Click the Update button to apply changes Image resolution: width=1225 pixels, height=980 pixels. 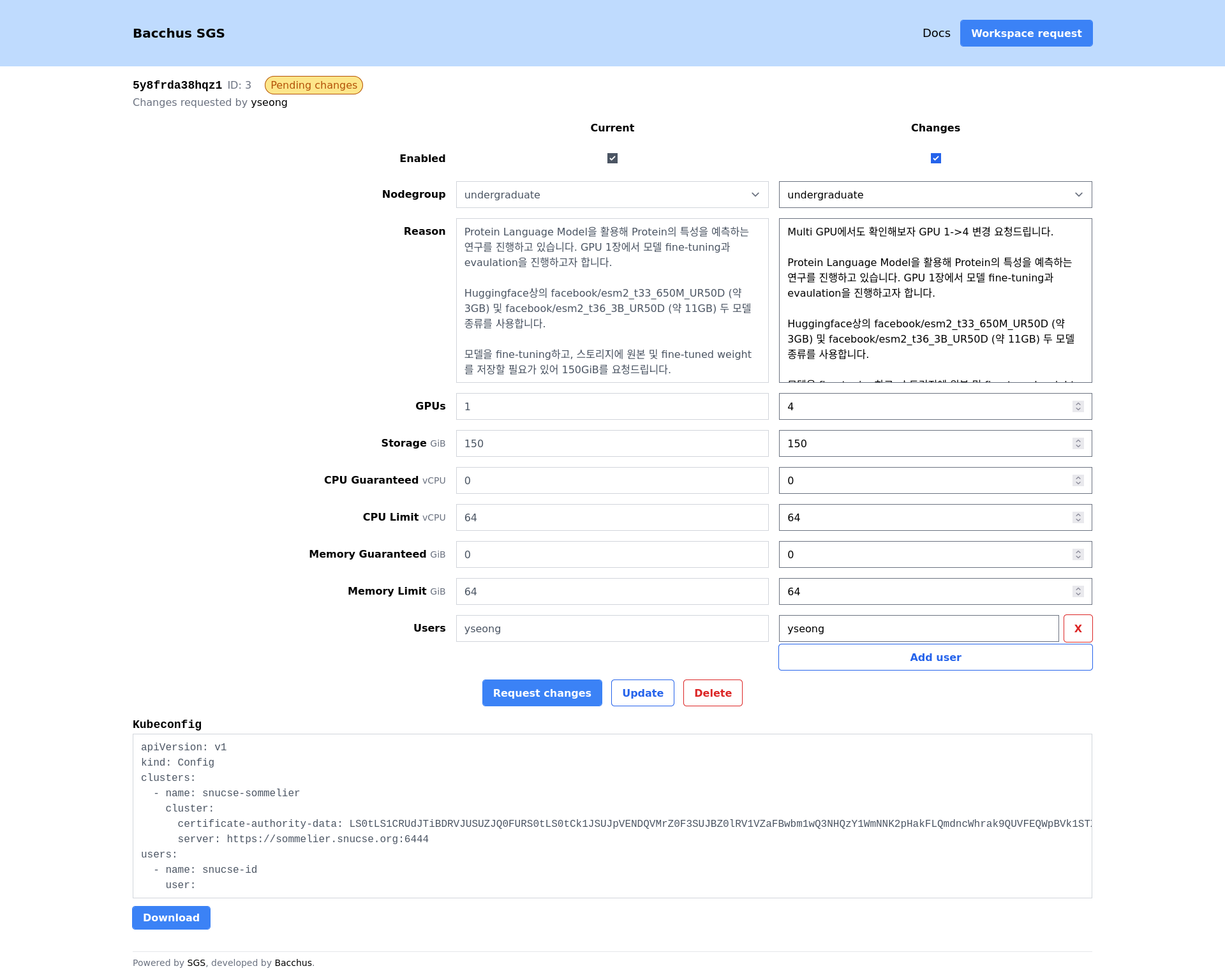[642, 693]
